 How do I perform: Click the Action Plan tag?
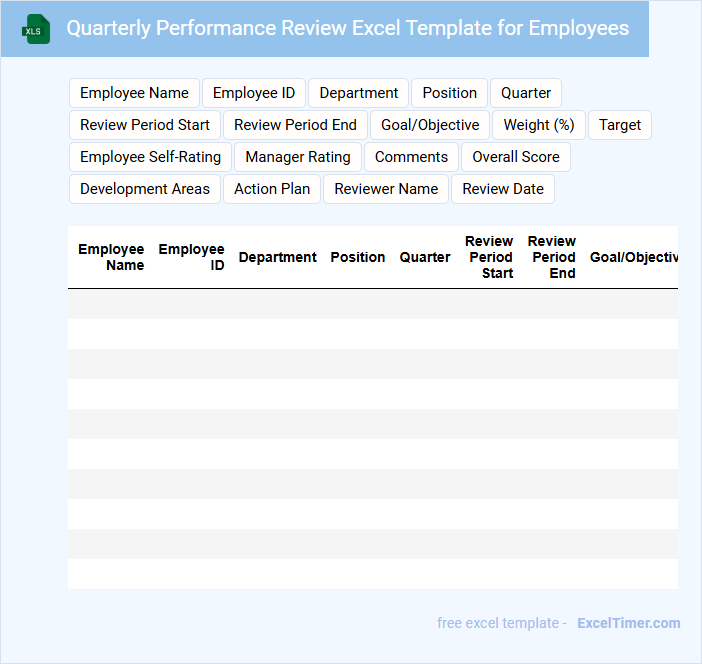tap(272, 189)
